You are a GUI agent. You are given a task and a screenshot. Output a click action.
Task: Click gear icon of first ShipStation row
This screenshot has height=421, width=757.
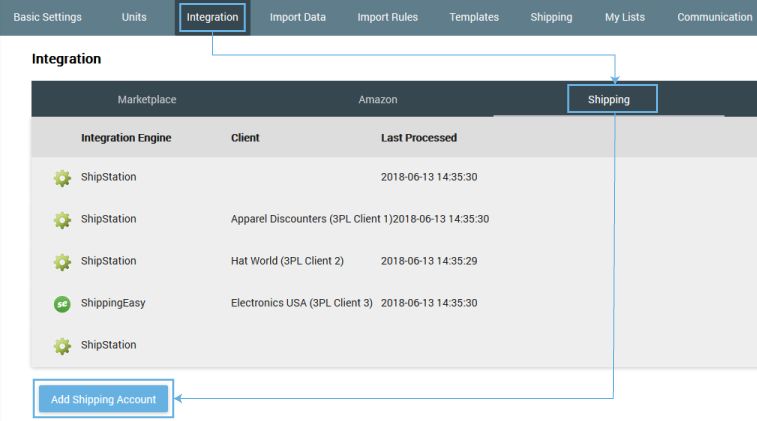click(62, 178)
